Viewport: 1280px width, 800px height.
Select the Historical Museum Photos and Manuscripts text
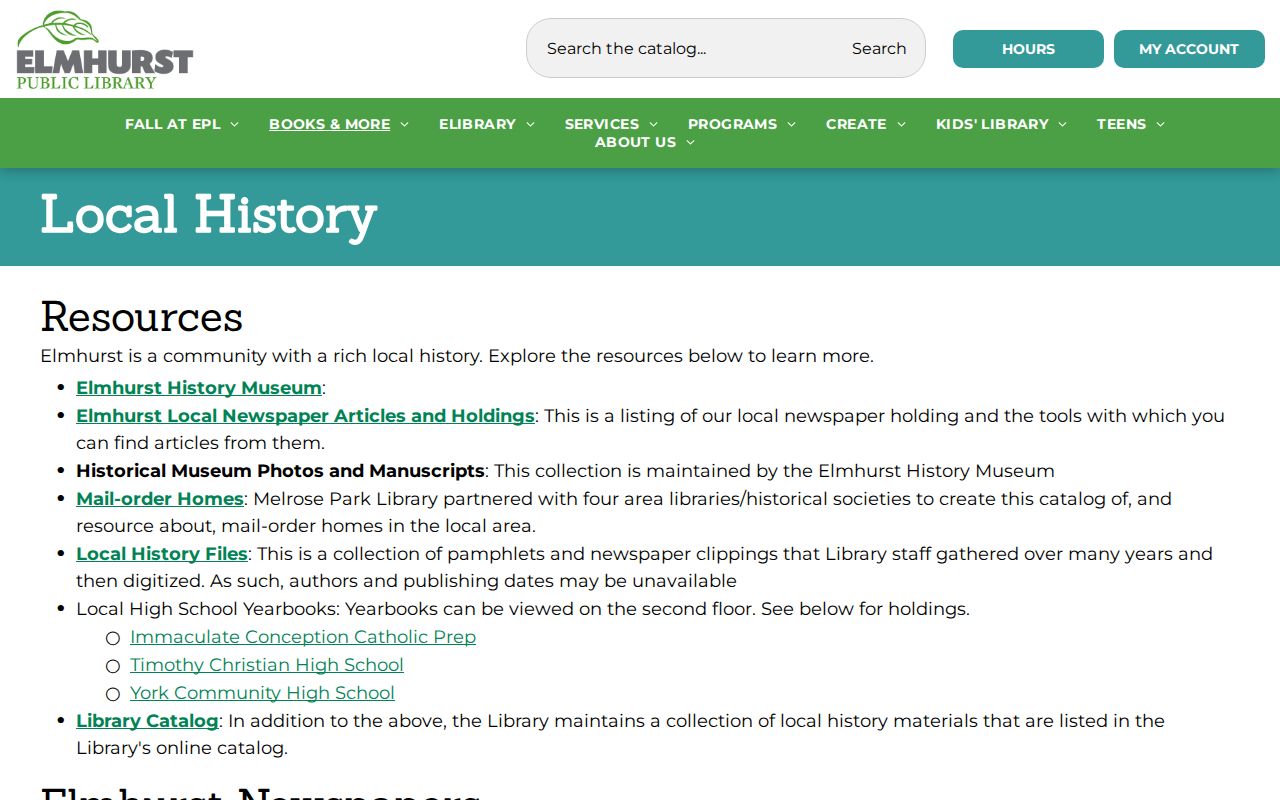click(280, 471)
